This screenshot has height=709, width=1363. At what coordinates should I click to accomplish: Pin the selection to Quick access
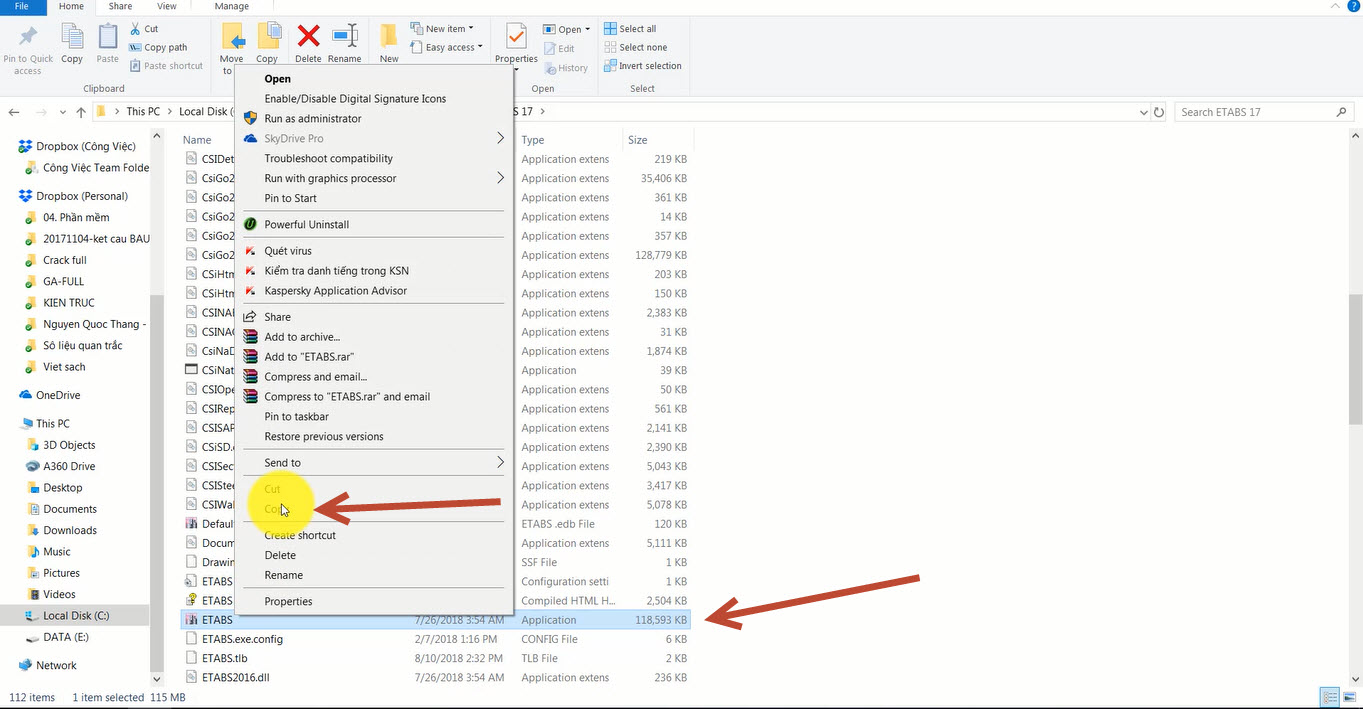[27, 41]
